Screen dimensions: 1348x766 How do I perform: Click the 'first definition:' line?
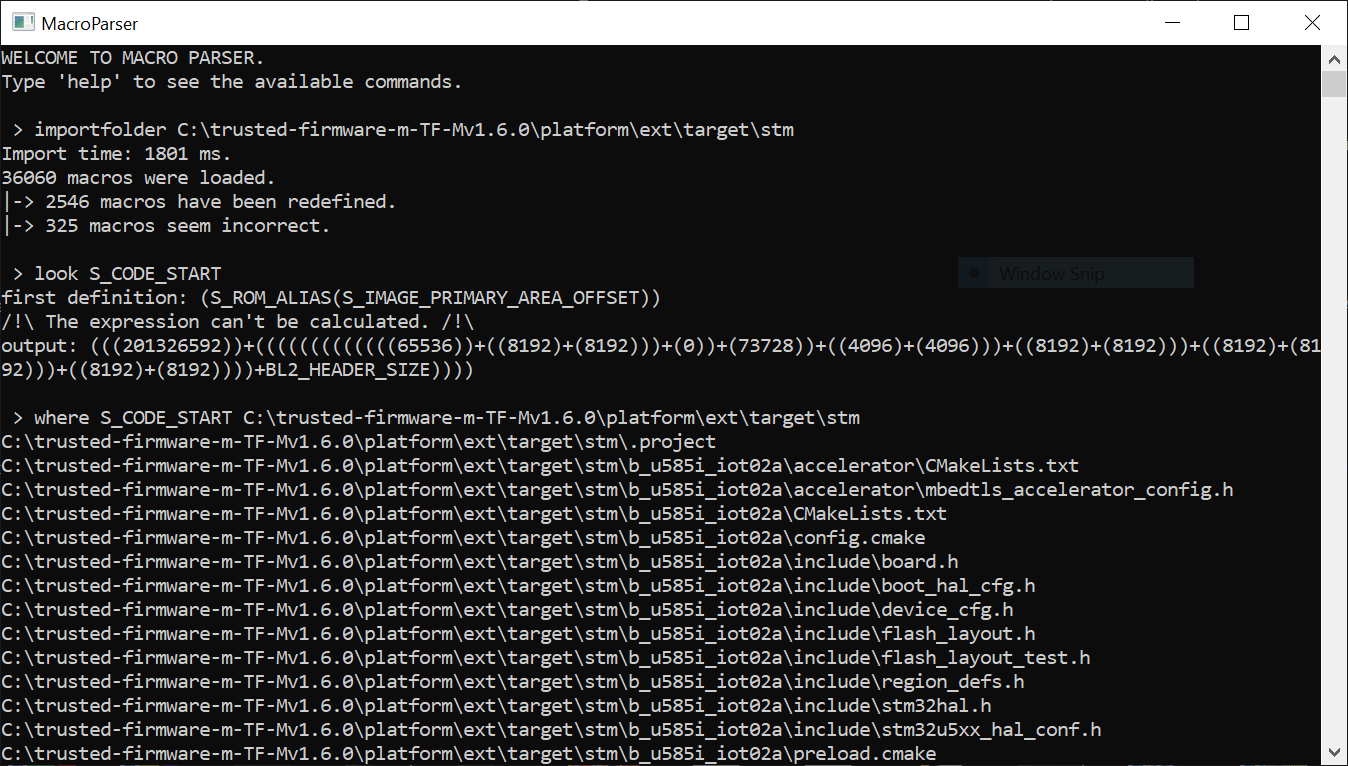331,298
